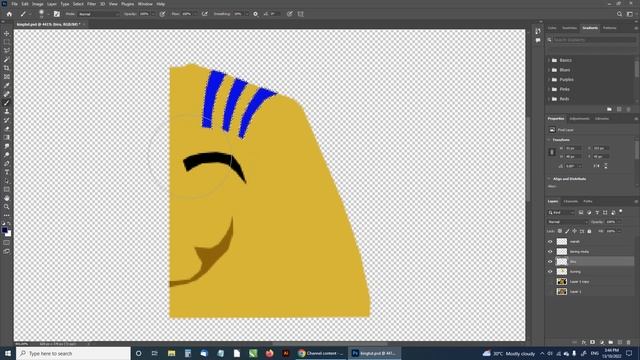
Task: Expand the Basics gradient folder
Action: [549, 60]
